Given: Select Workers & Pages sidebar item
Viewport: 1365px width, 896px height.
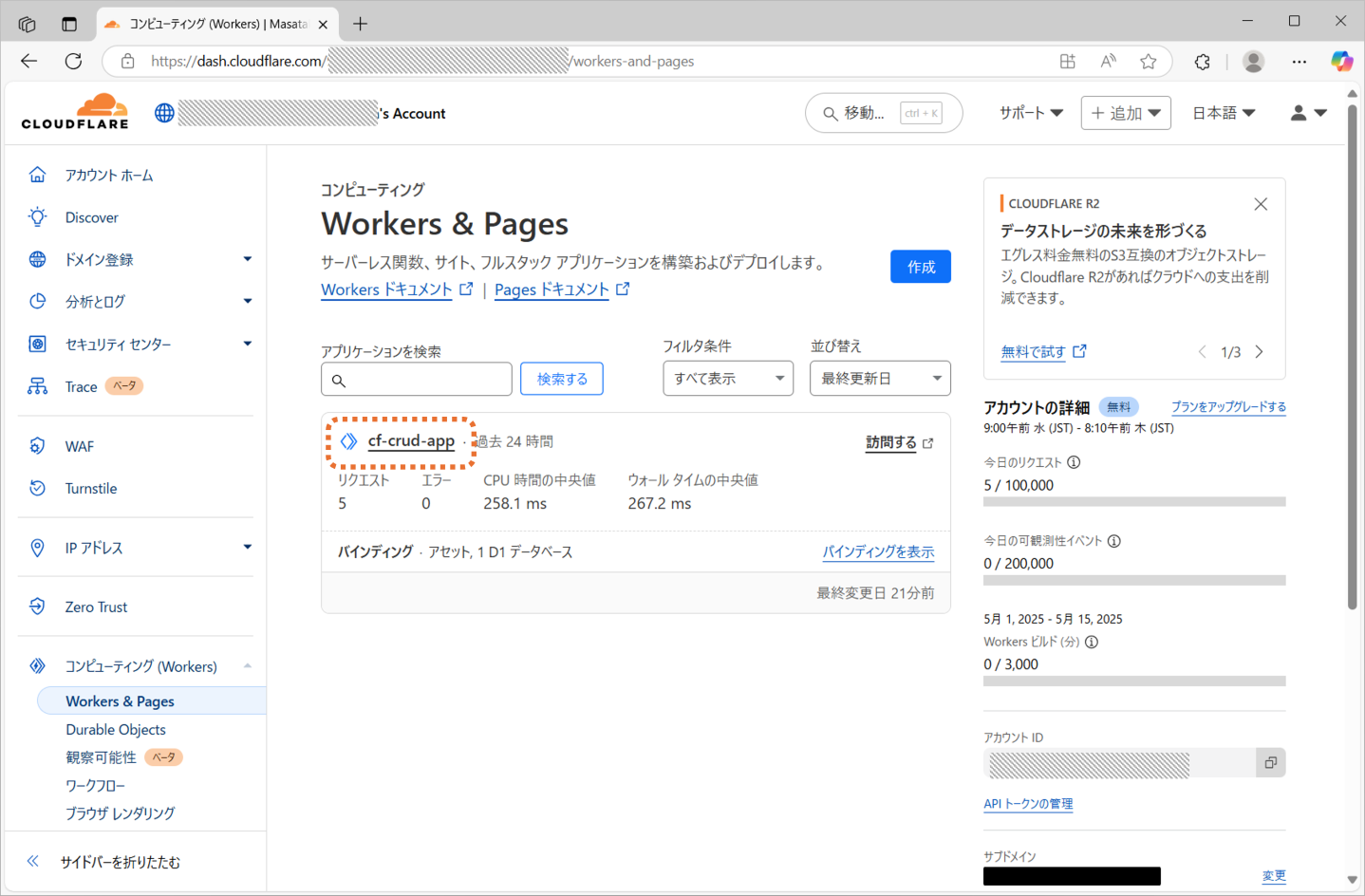Looking at the screenshot, I should click(x=152, y=701).
